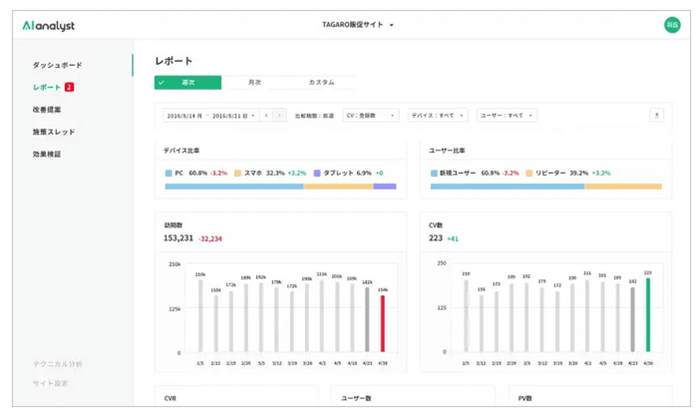The height and width of the screenshot is (418, 700).
Task: Click the 211k bar at 4/2 in visits chart
Action: tap(322, 316)
